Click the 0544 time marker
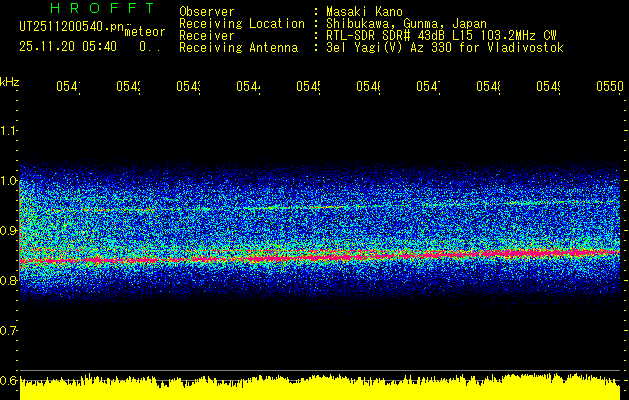 coord(248,87)
